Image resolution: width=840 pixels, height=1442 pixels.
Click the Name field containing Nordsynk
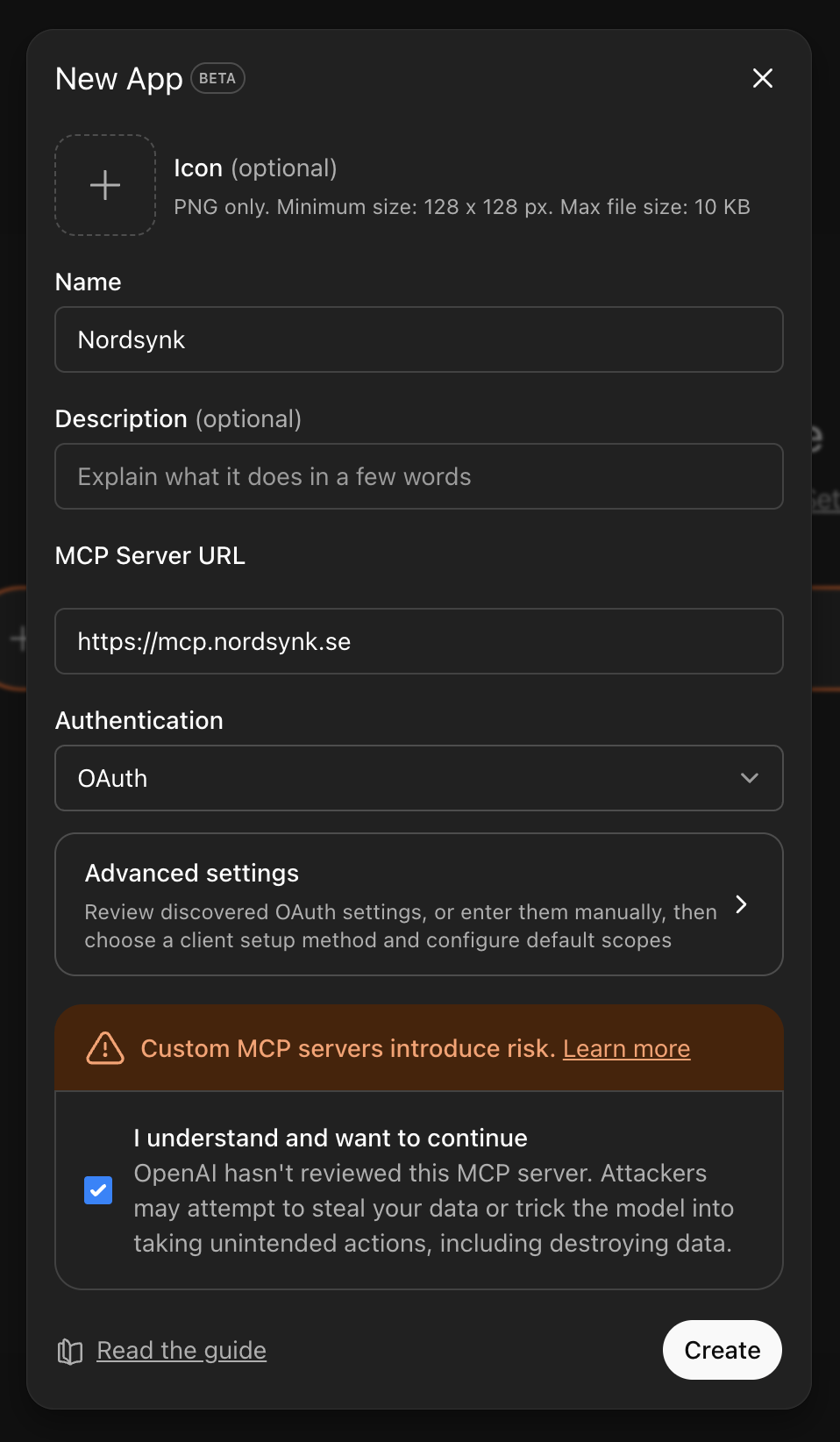pyautogui.click(x=419, y=339)
